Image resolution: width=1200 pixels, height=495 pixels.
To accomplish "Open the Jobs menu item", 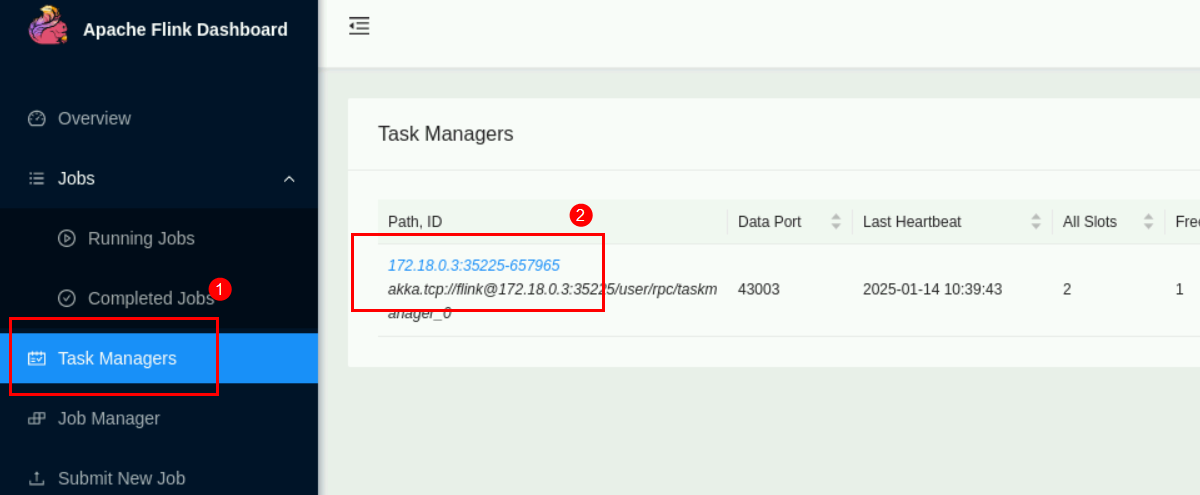I will (x=159, y=178).
